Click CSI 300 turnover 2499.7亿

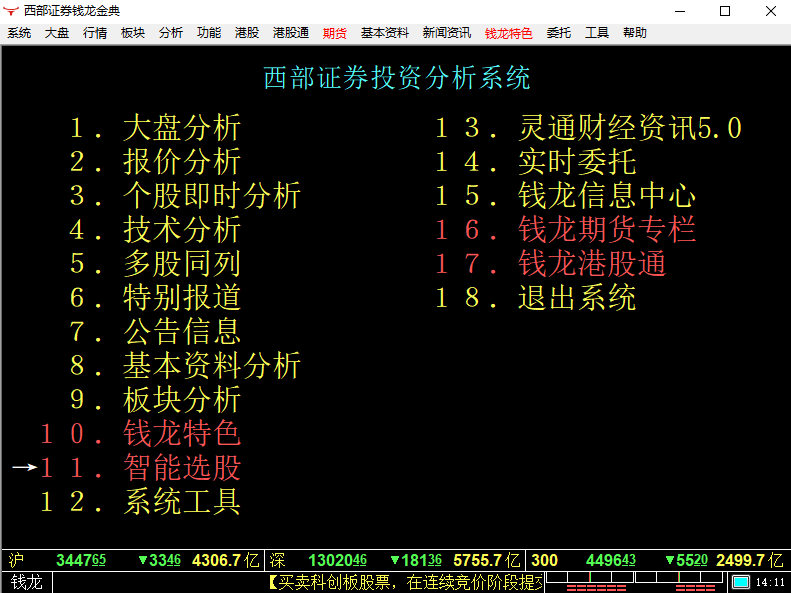[750, 560]
